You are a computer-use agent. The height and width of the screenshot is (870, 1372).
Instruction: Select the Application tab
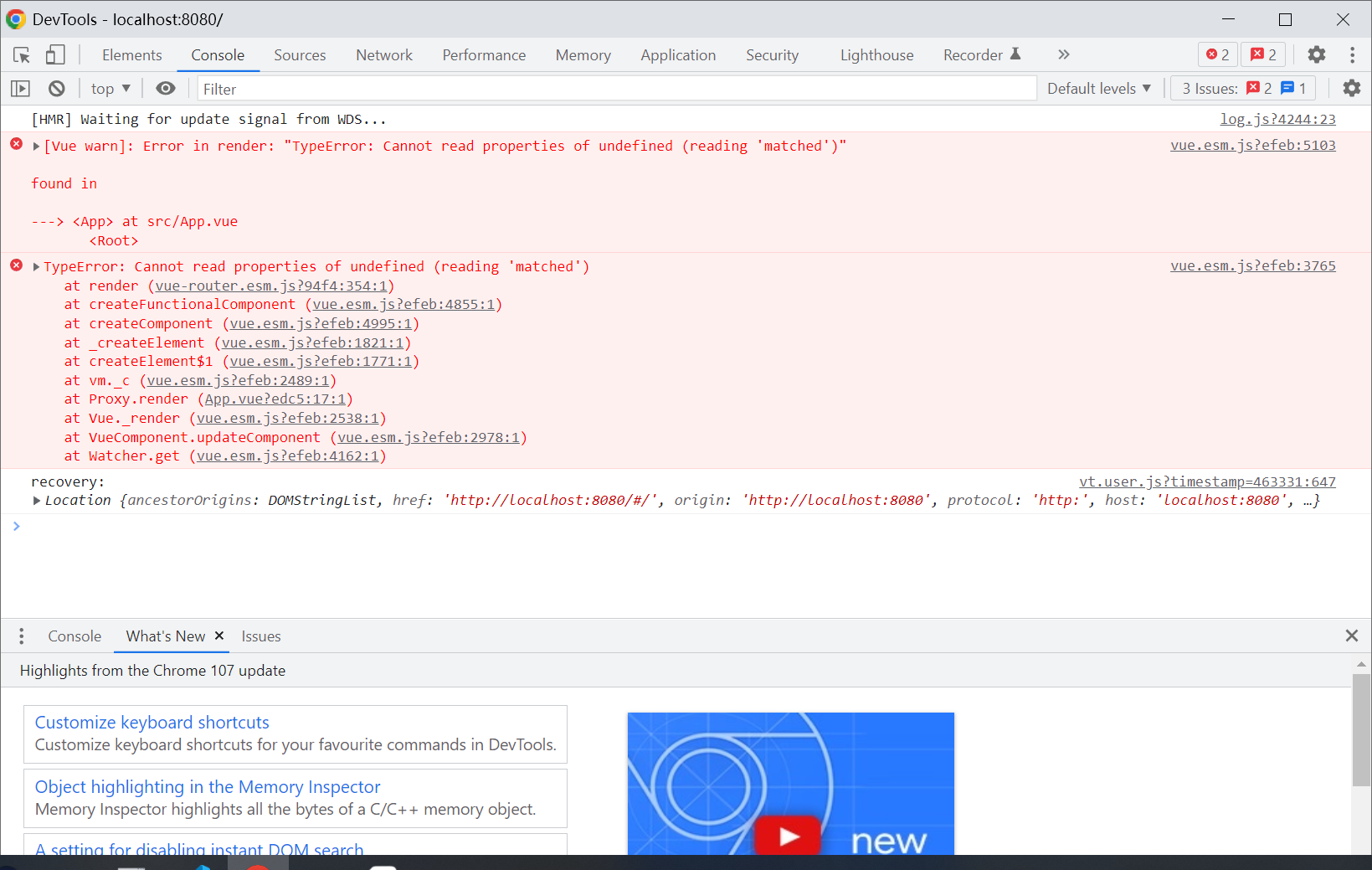[678, 55]
